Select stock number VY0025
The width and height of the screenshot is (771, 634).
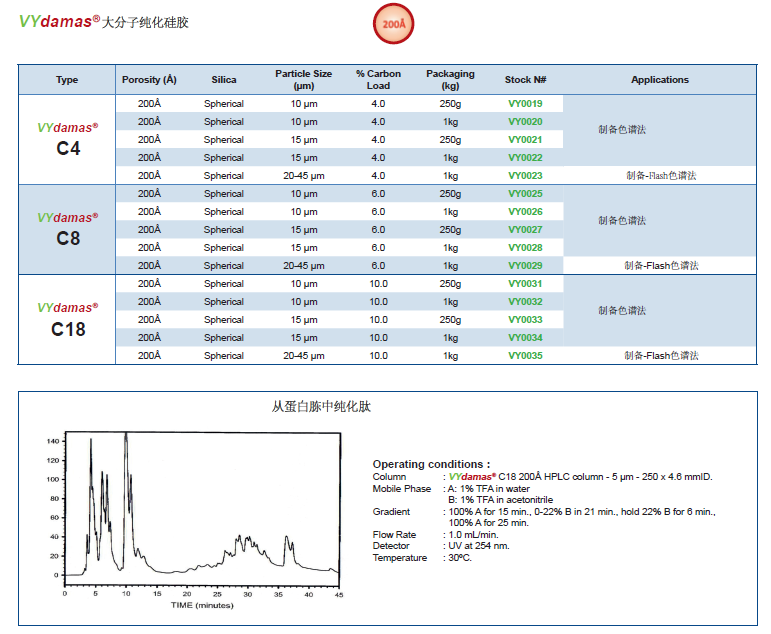click(525, 194)
